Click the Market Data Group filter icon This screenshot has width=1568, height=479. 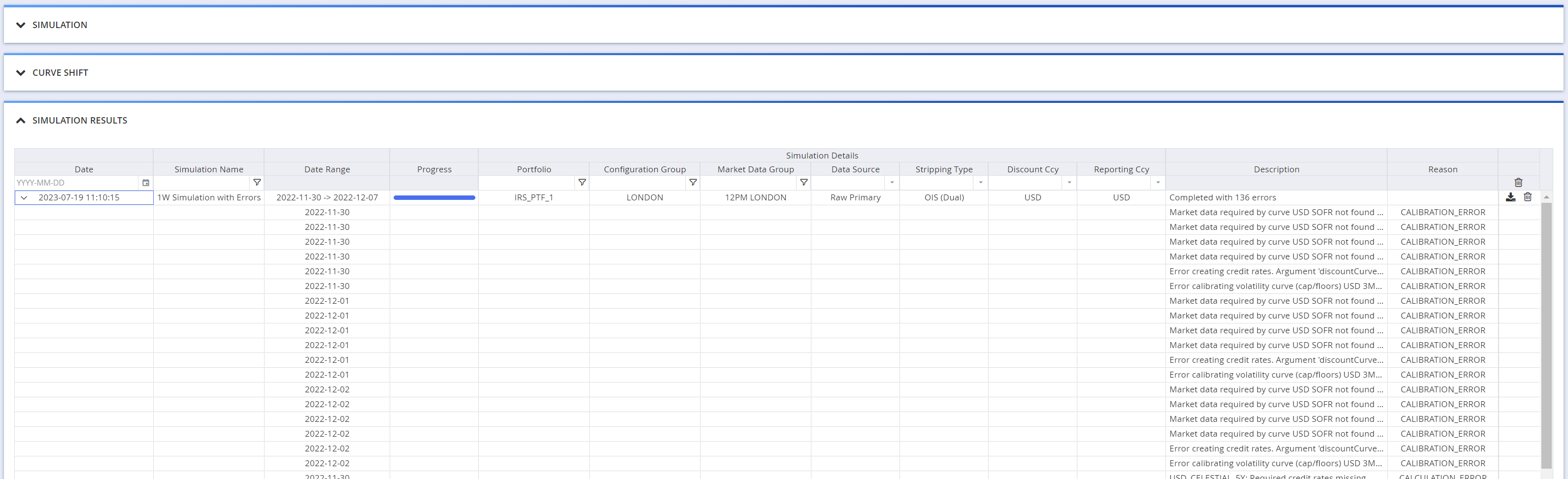pos(803,183)
